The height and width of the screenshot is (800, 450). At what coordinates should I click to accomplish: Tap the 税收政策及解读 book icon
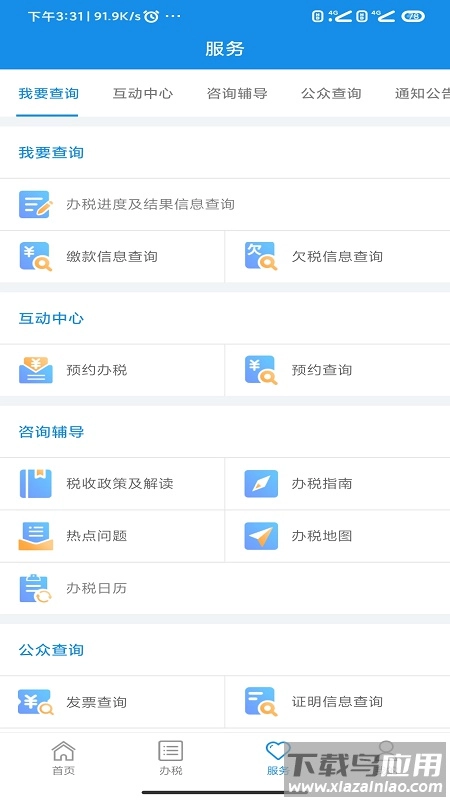[x=36, y=484]
